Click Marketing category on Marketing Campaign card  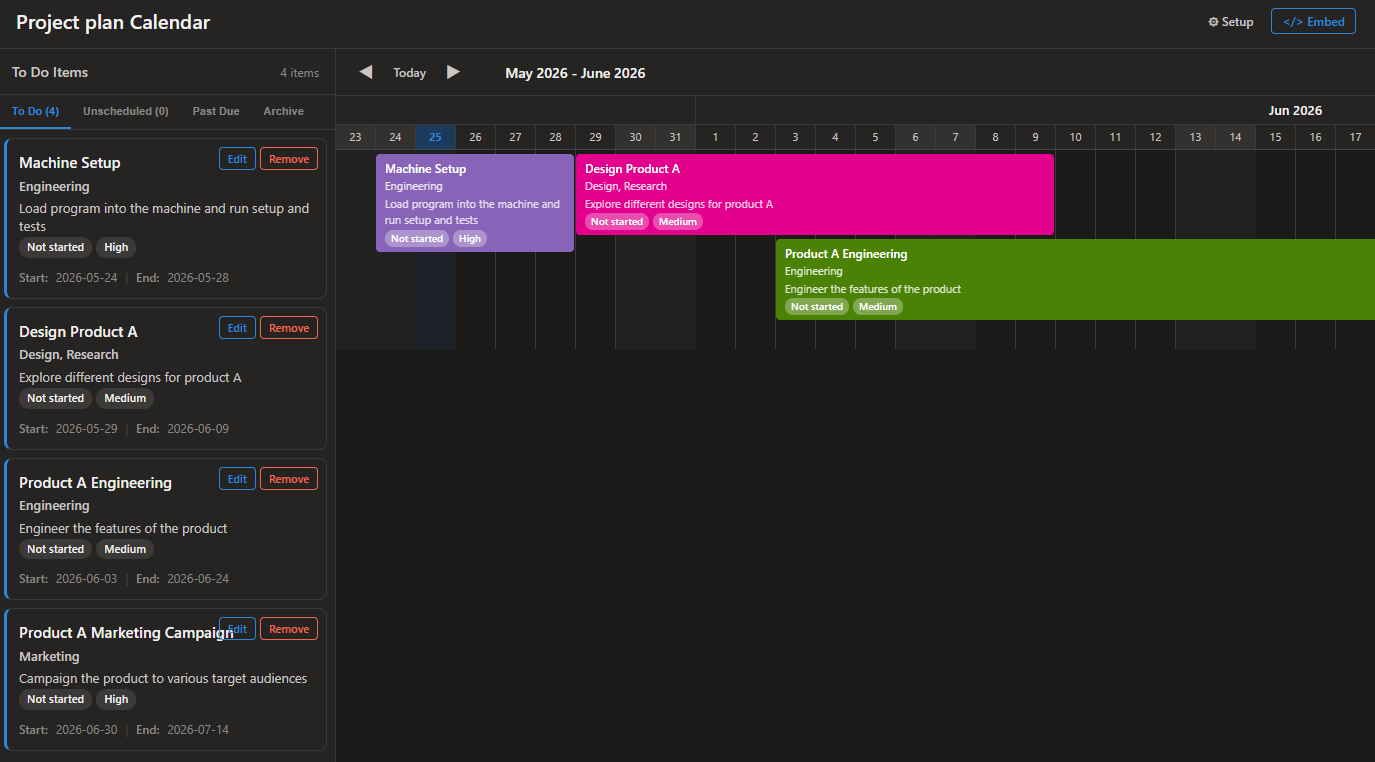pos(49,657)
